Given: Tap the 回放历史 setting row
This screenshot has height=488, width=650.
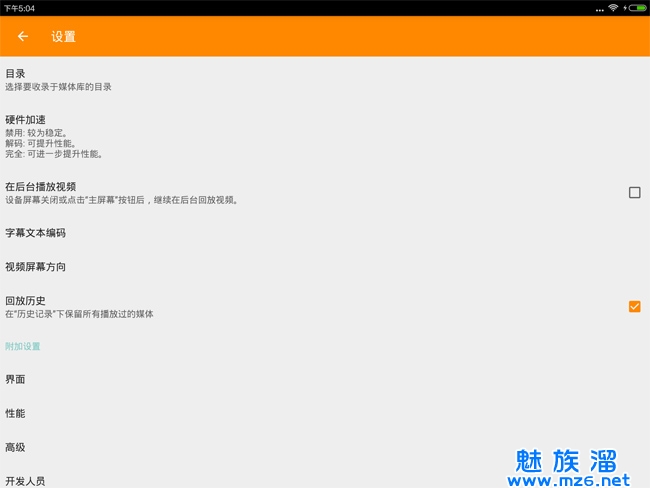Looking at the screenshot, I should [325, 306].
